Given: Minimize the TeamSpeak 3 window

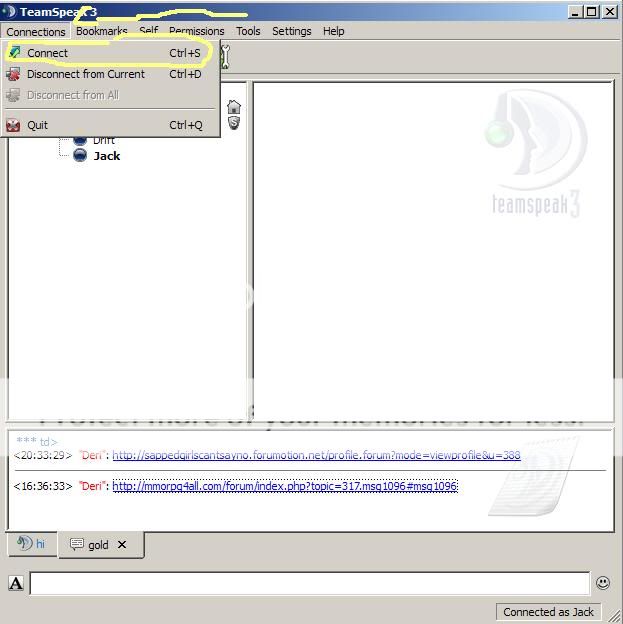Looking at the screenshot, I should click(575, 12).
